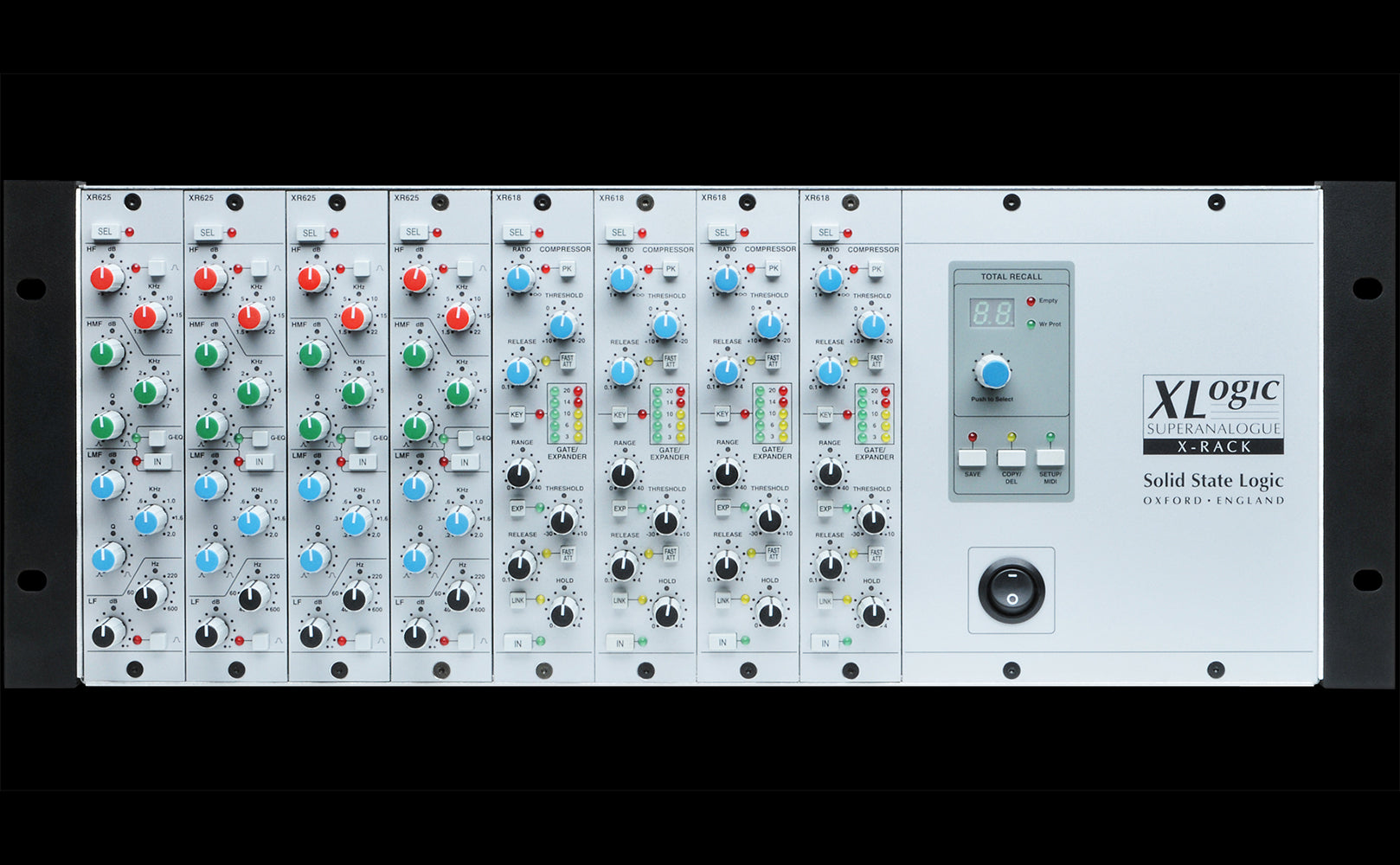
Task: Click the Total Recall two-digit LED display
Action: point(990,312)
